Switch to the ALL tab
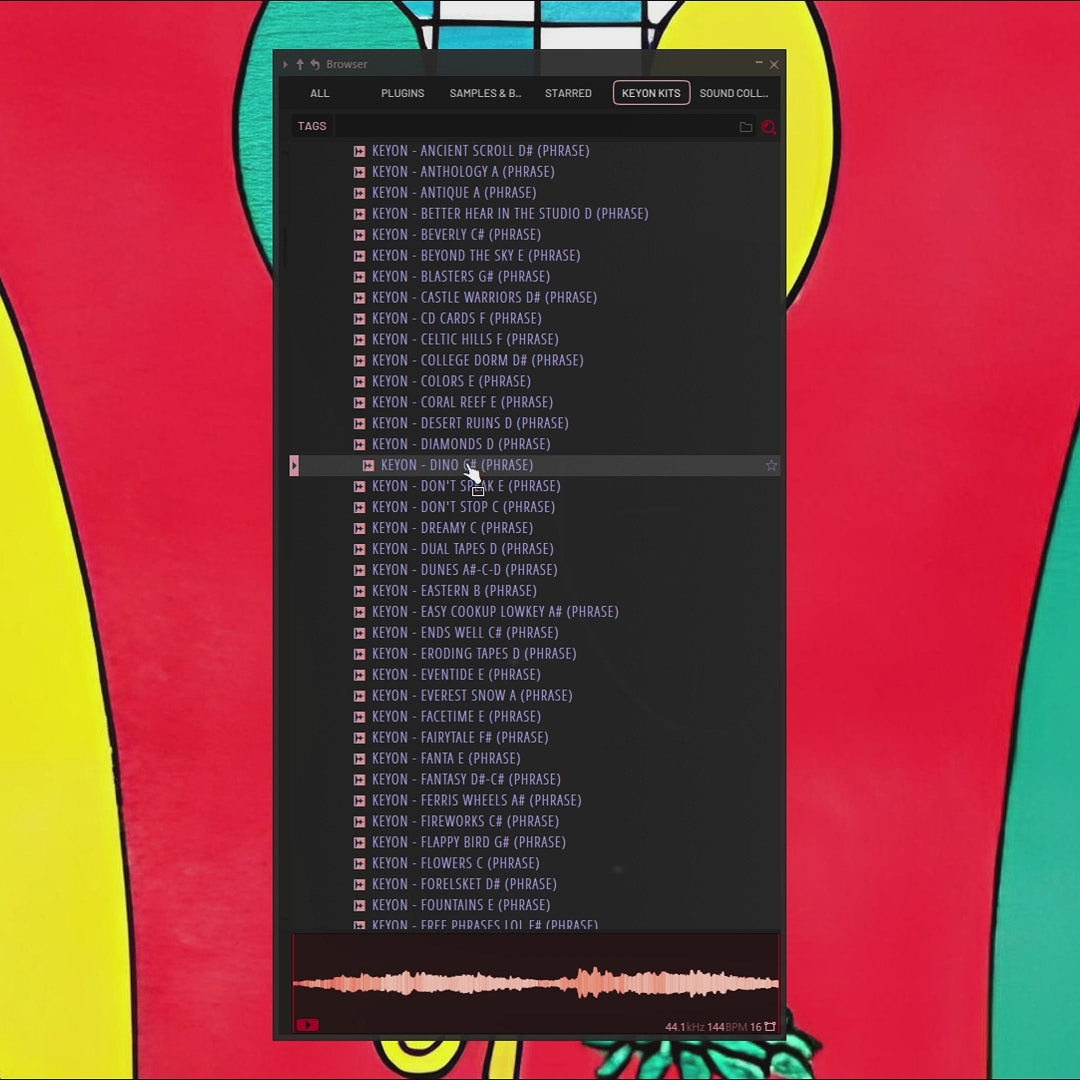Screen dimensions: 1080x1080 point(319,93)
